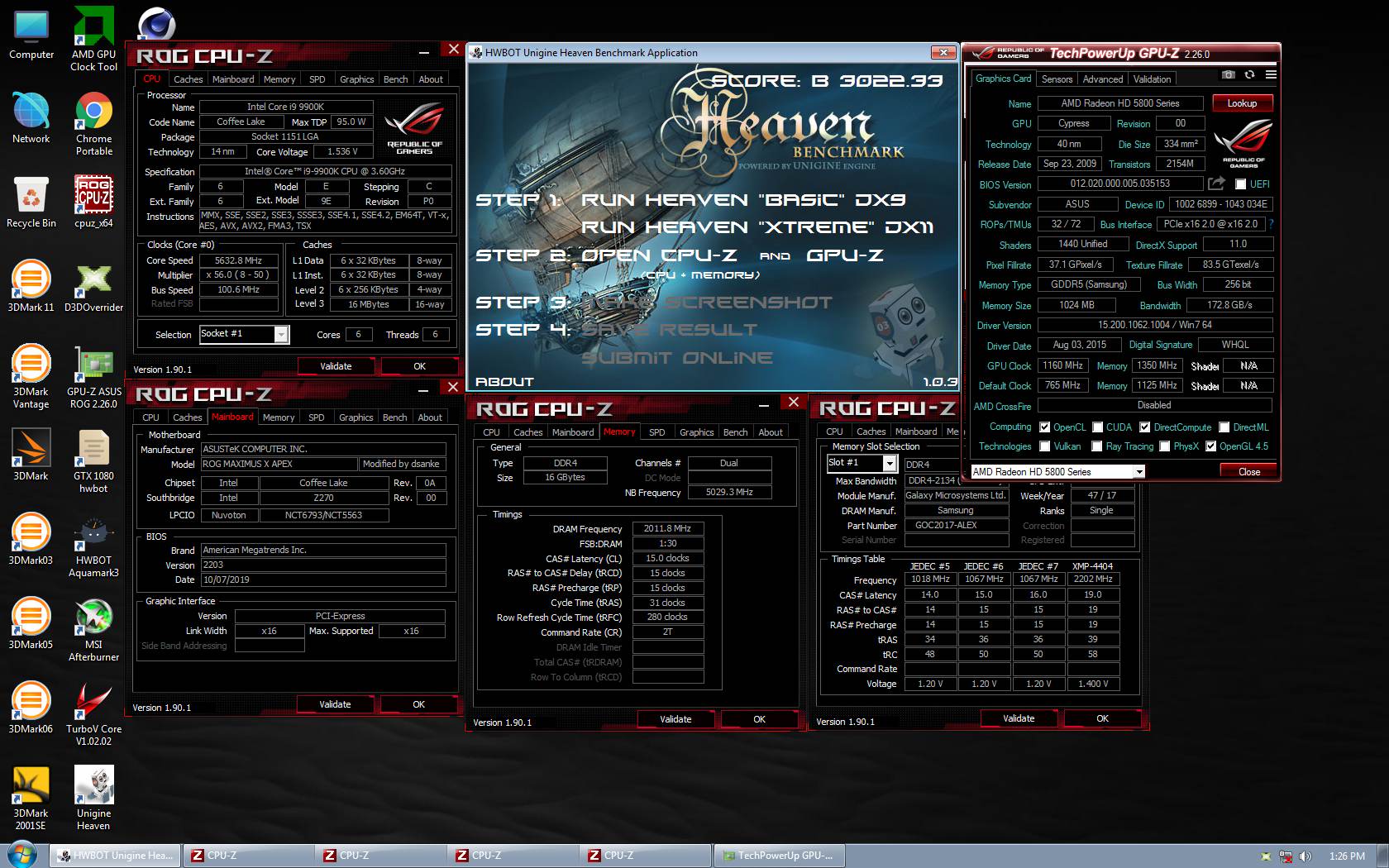Toggle the CUDA checkbox
The width and height of the screenshot is (1389, 868).
coord(1098,427)
